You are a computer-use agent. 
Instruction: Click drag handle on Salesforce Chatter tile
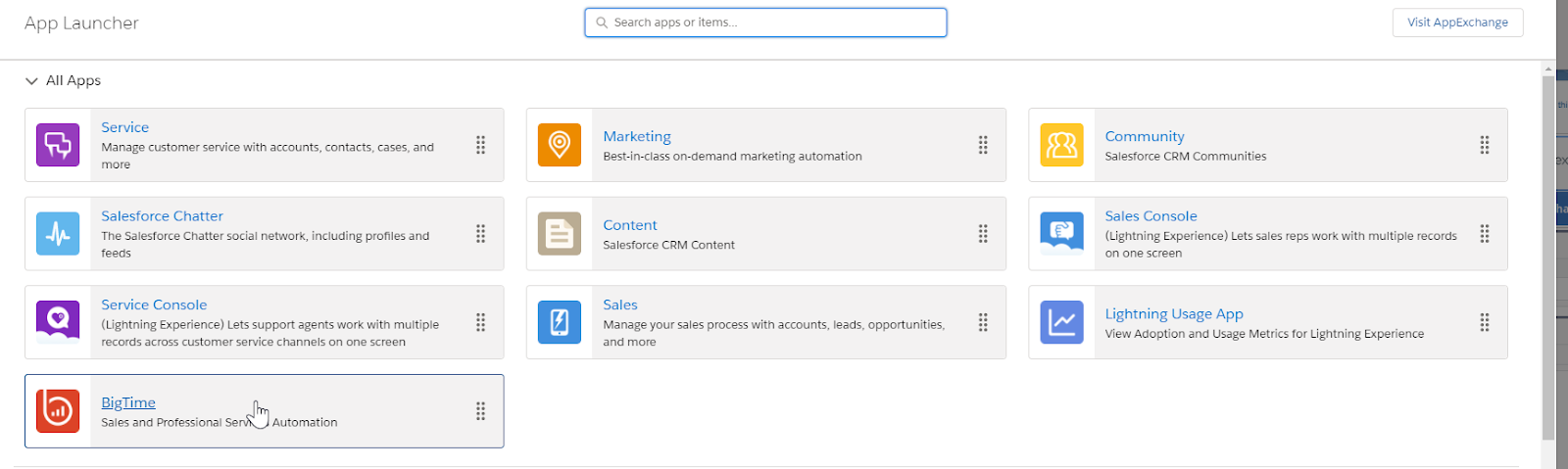pos(480,234)
